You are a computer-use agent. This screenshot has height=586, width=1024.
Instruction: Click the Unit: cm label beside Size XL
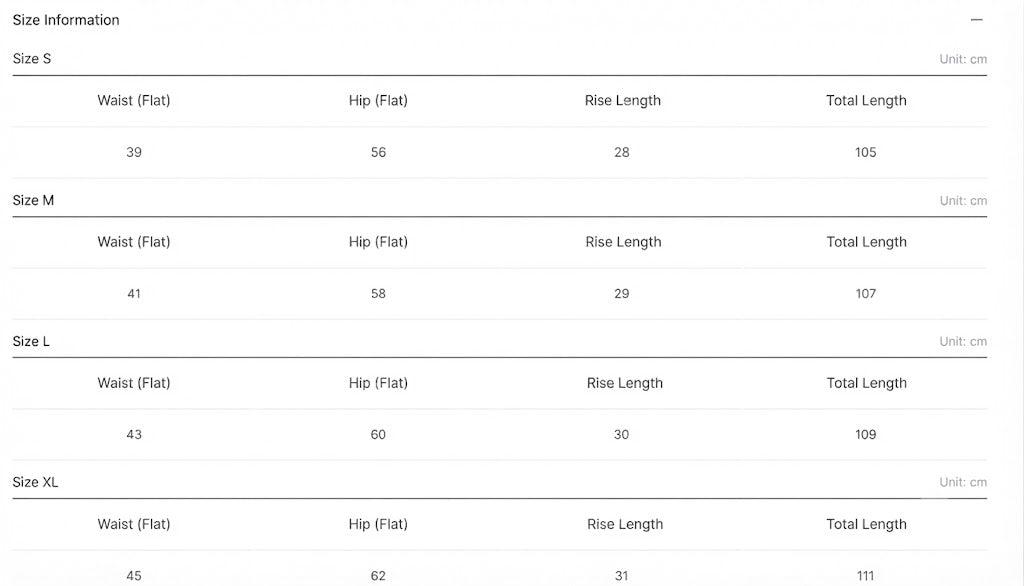[963, 482]
